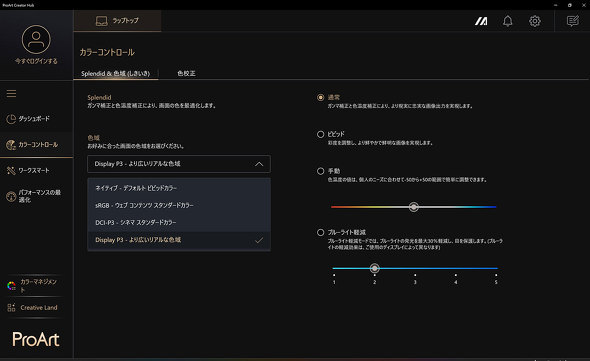This screenshot has width=590, height=361.
Task: Click the blue light reduction slider handle
Action: [374, 268]
